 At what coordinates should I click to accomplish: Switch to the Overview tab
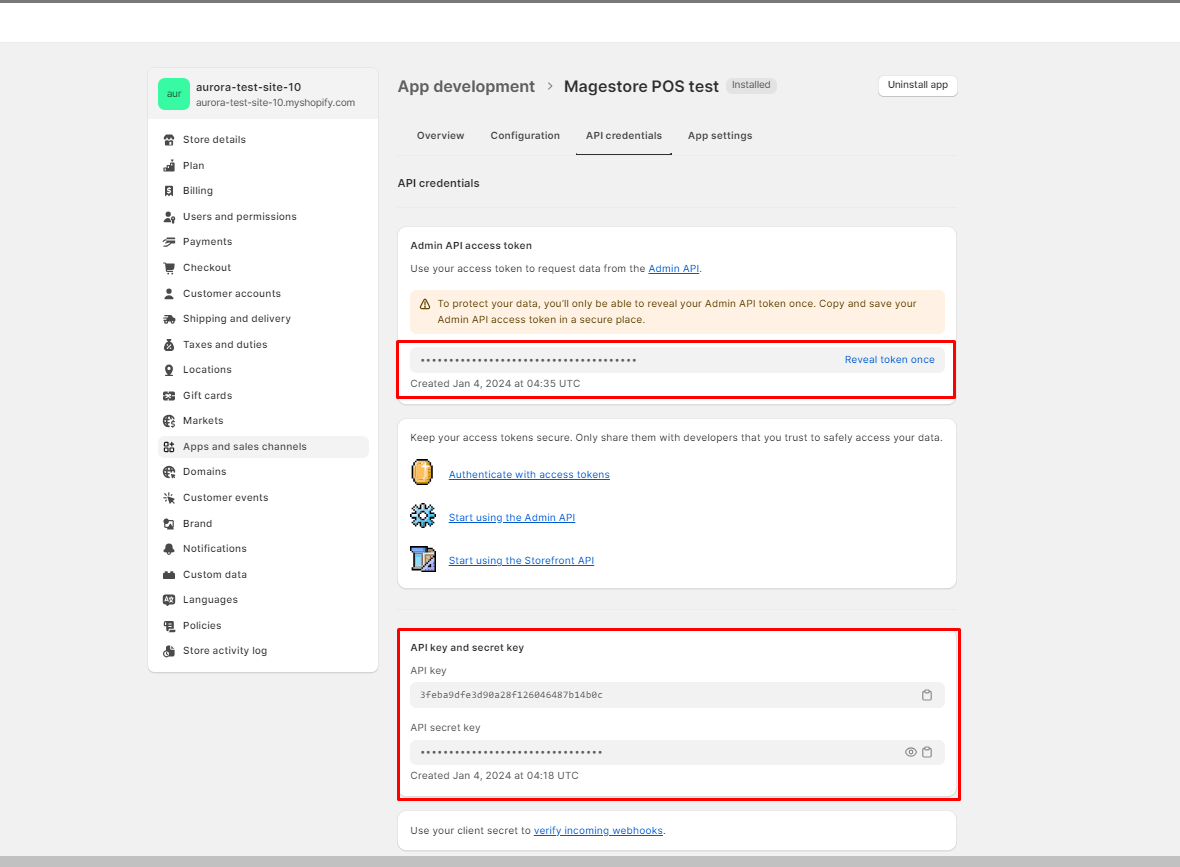coord(440,135)
